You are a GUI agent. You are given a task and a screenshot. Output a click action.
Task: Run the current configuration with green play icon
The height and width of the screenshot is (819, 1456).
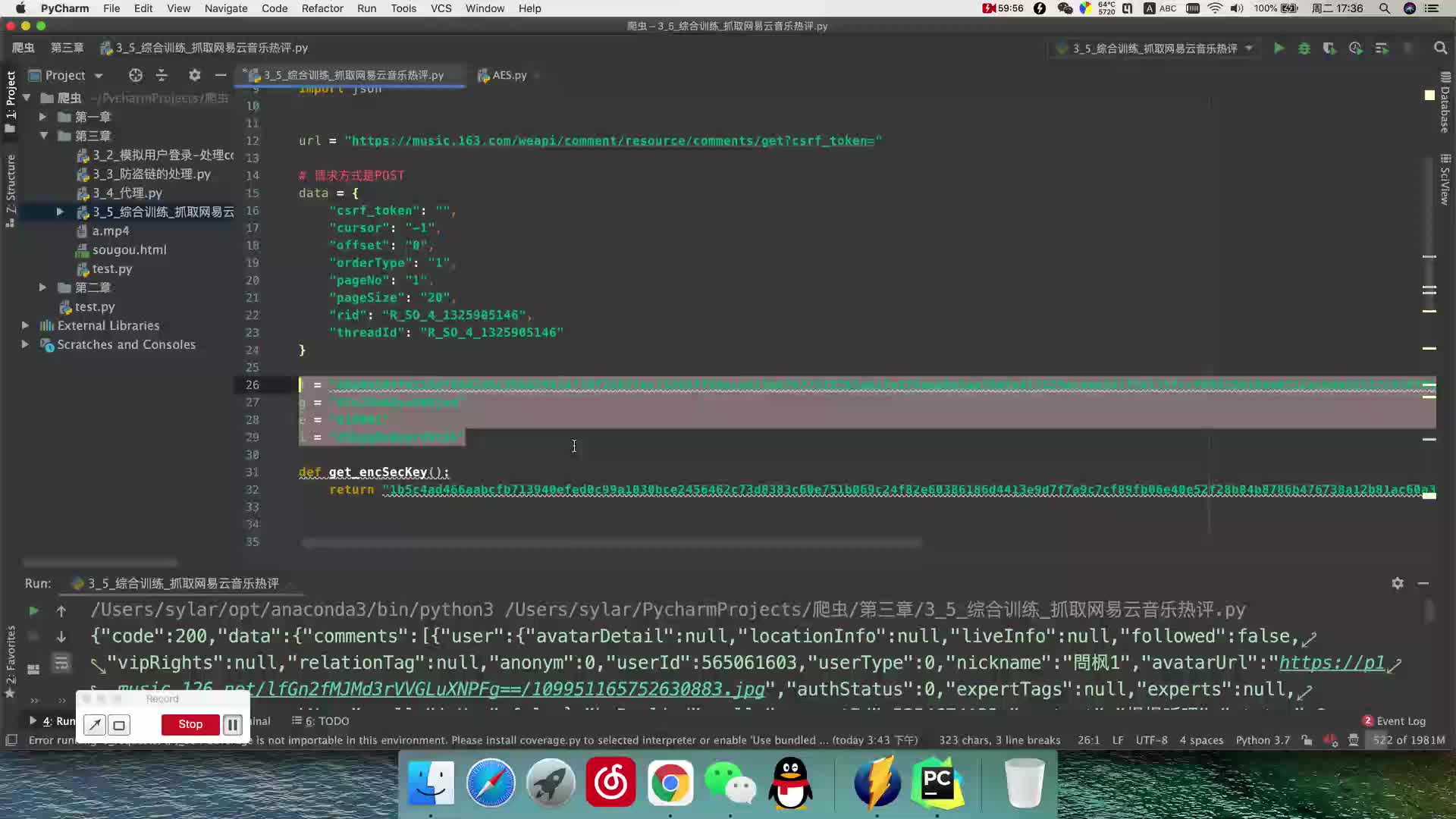point(1279,49)
